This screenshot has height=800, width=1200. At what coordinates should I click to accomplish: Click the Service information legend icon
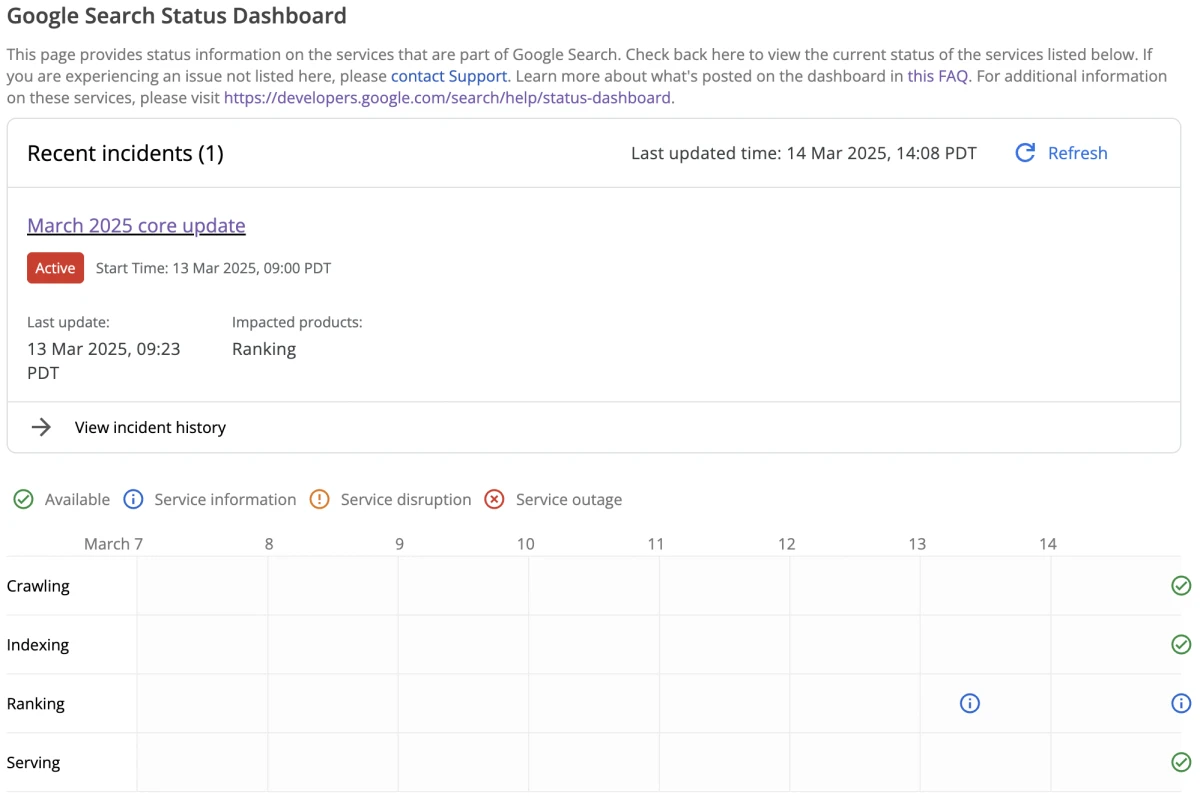tap(133, 499)
